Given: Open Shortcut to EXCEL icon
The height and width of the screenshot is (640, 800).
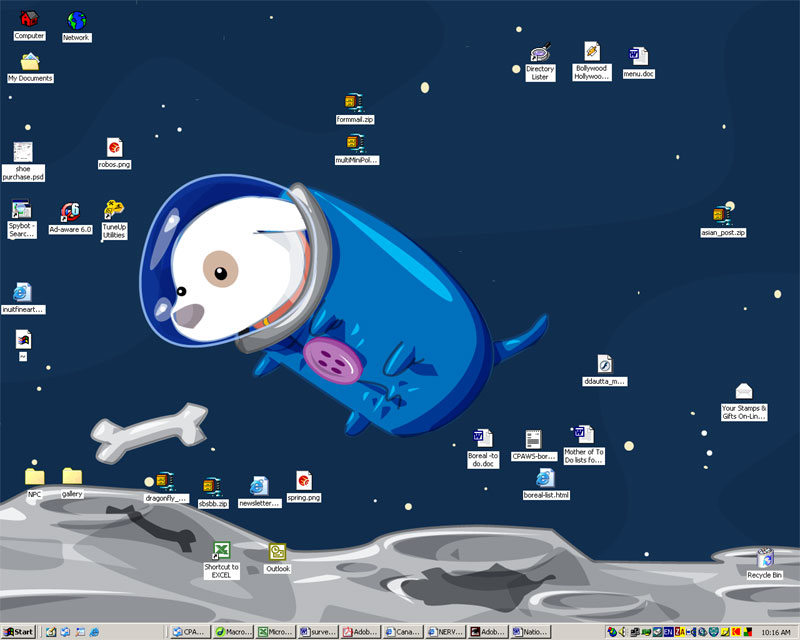Looking at the screenshot, I should (x=222, y=552).
